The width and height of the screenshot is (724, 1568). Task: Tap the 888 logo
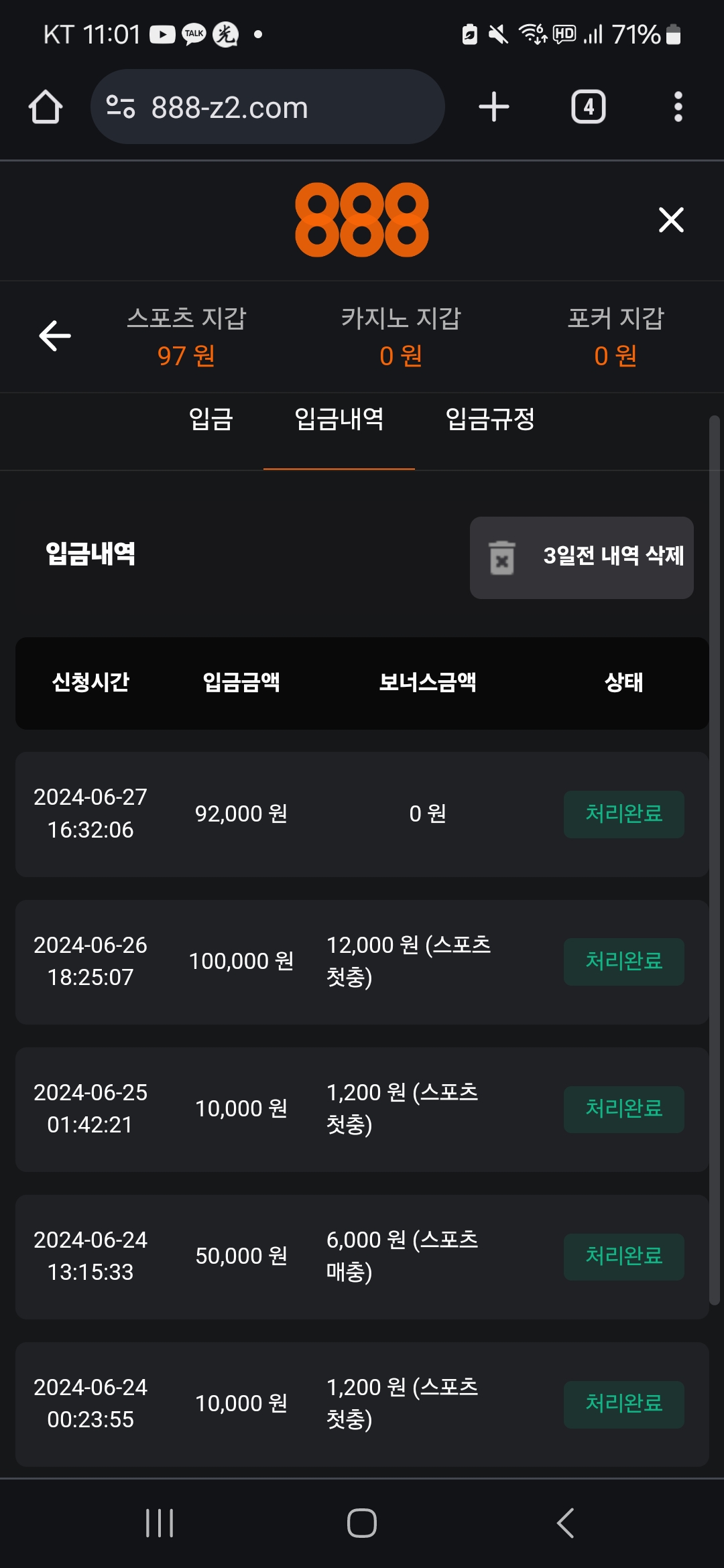362,220
